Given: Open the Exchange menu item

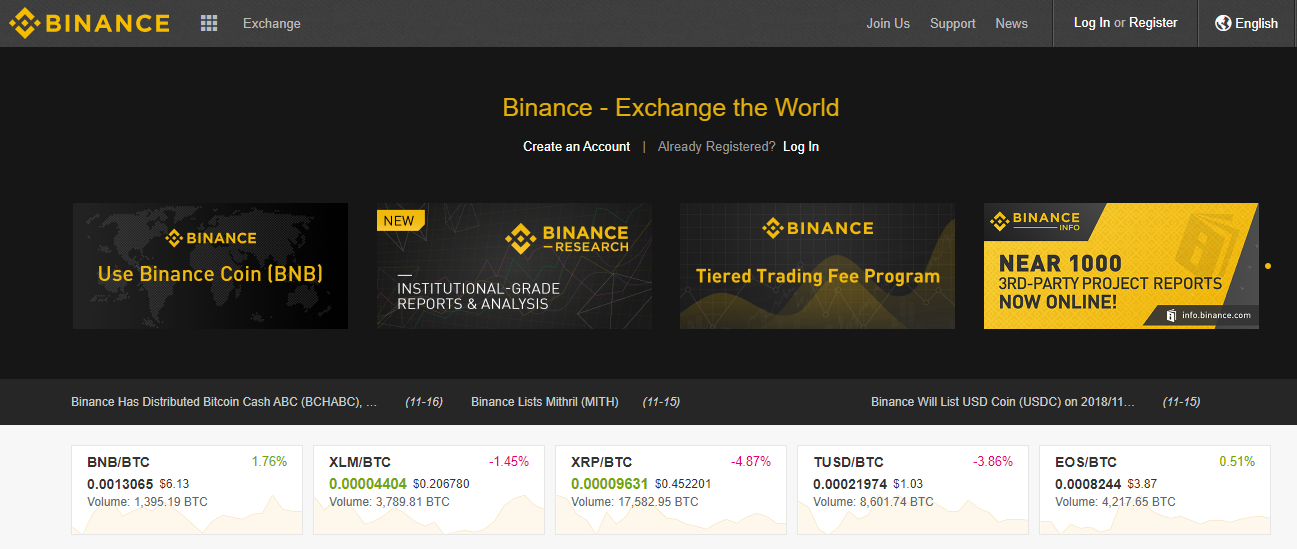Looking at the screenshot, I should (271, 23).
